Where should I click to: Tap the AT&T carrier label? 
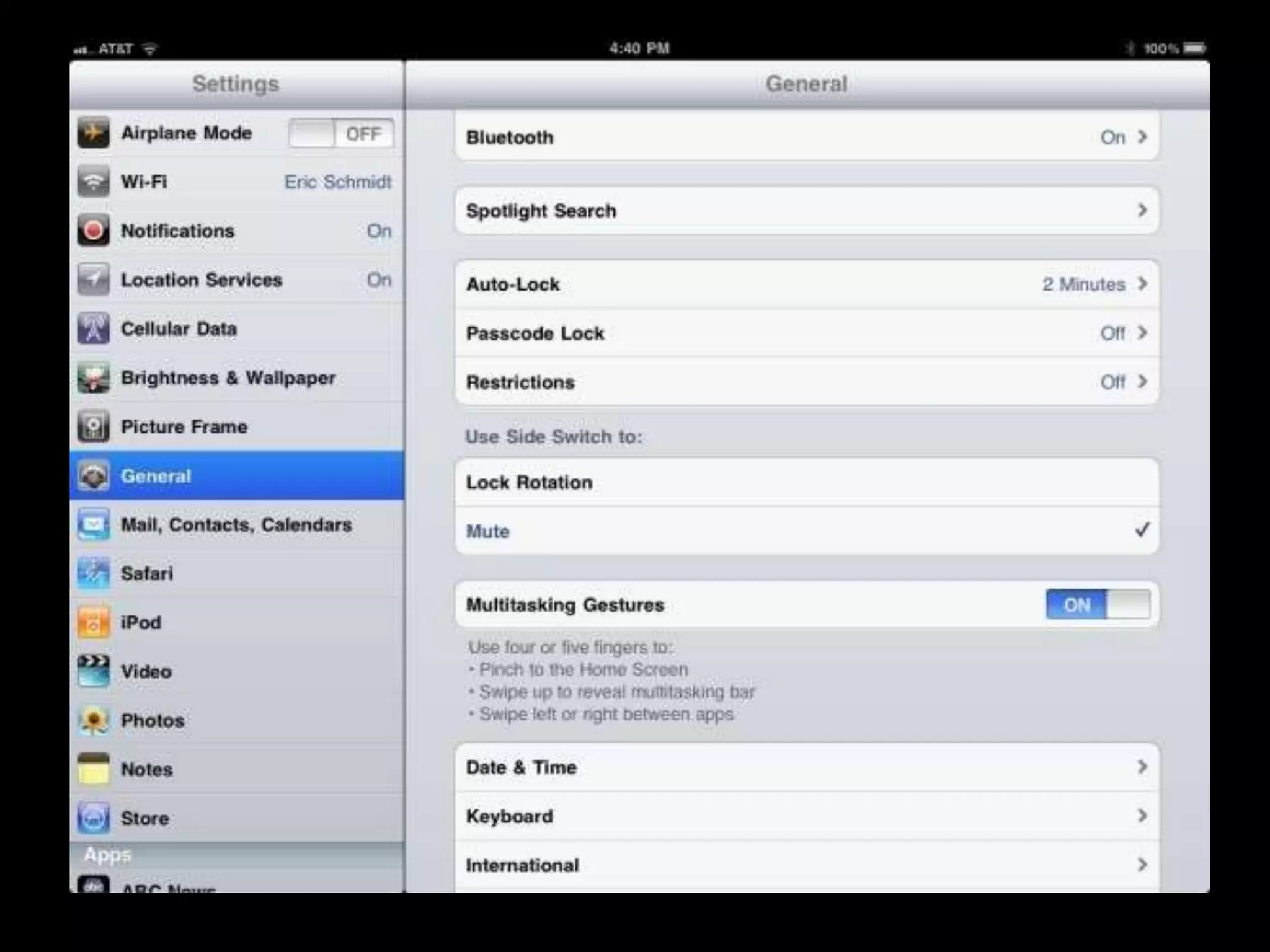click(x=116, y=48)
